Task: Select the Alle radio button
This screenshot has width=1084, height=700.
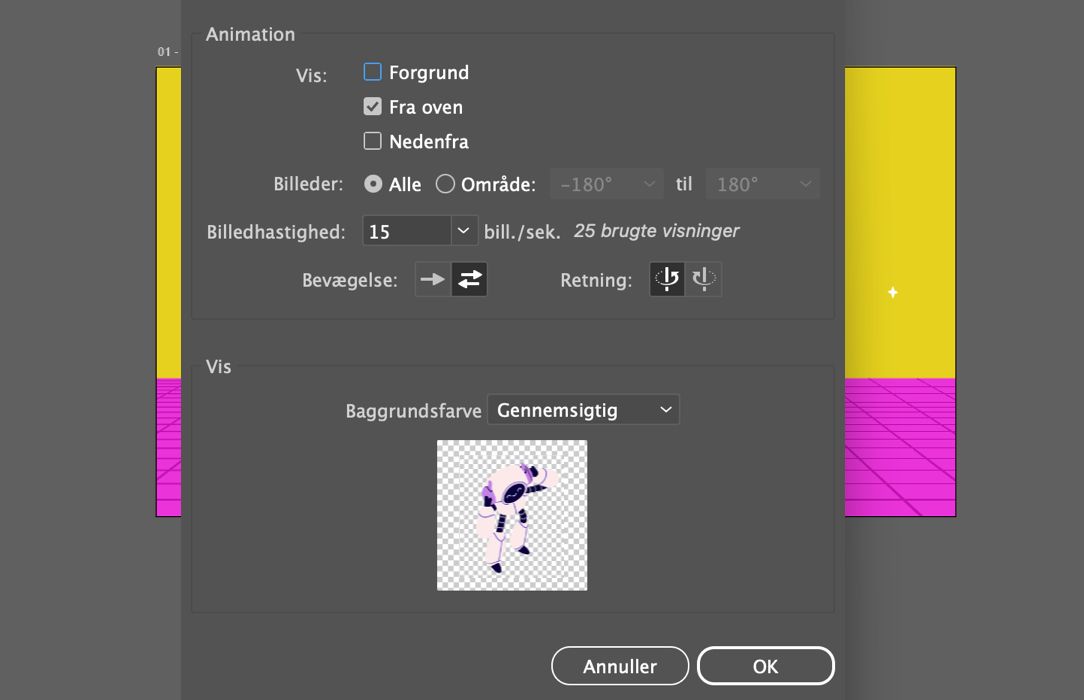Action: pyautogui.click(x=373, y=184)
